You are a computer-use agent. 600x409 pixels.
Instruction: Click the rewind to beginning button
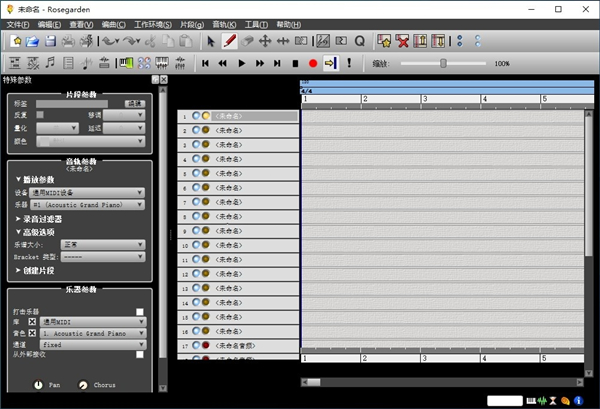tap(206, 63)
